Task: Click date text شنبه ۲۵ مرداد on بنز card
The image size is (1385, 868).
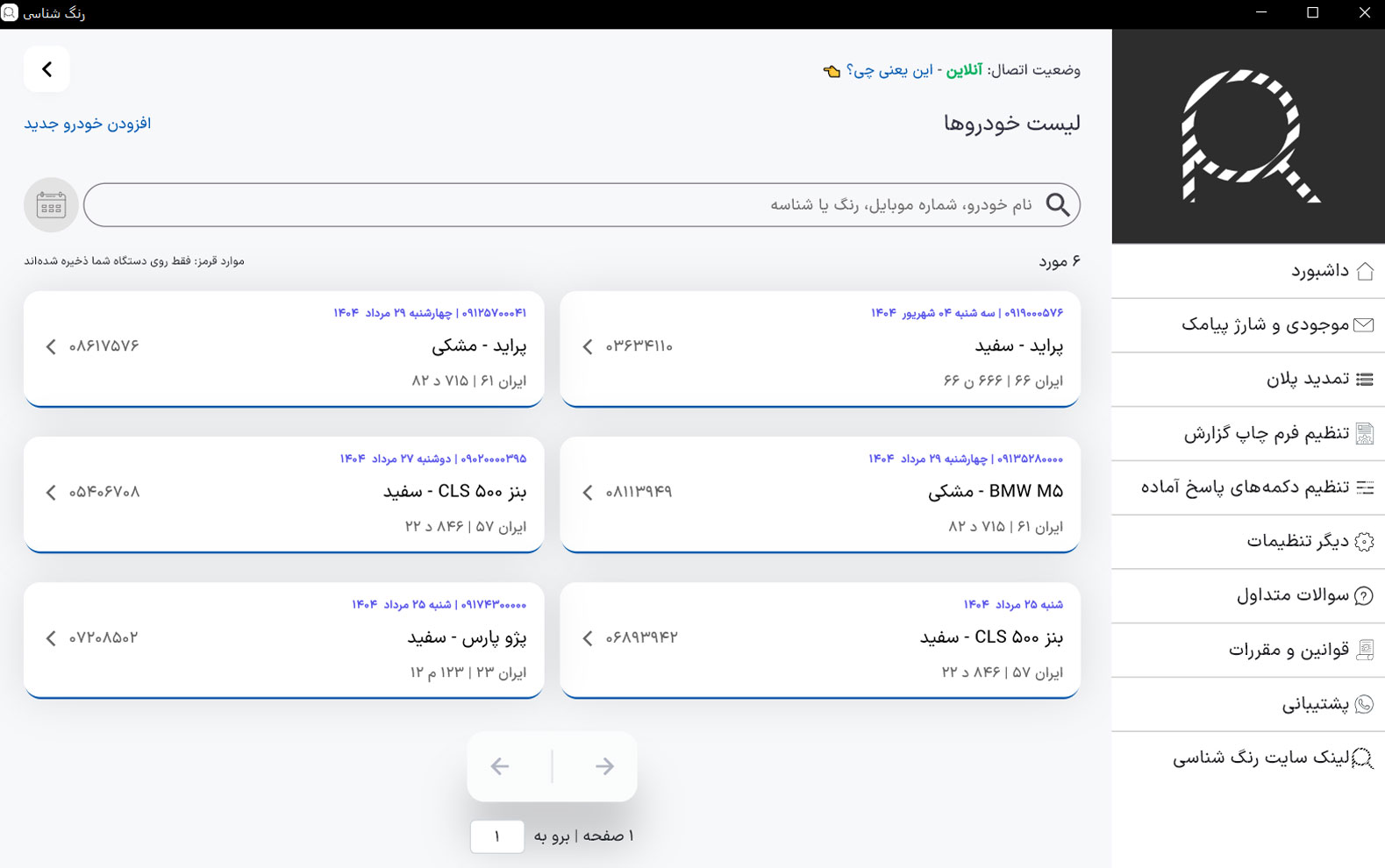Action: pyautogui.click(x=1013, y=605)
